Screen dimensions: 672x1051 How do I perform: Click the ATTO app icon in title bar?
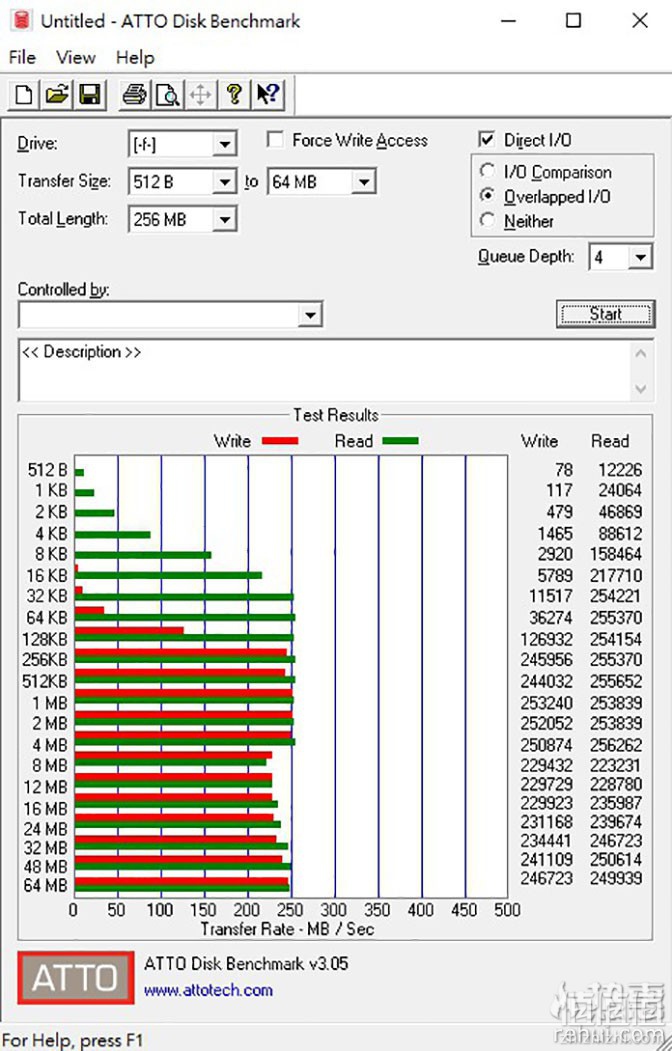pos(21,20)
